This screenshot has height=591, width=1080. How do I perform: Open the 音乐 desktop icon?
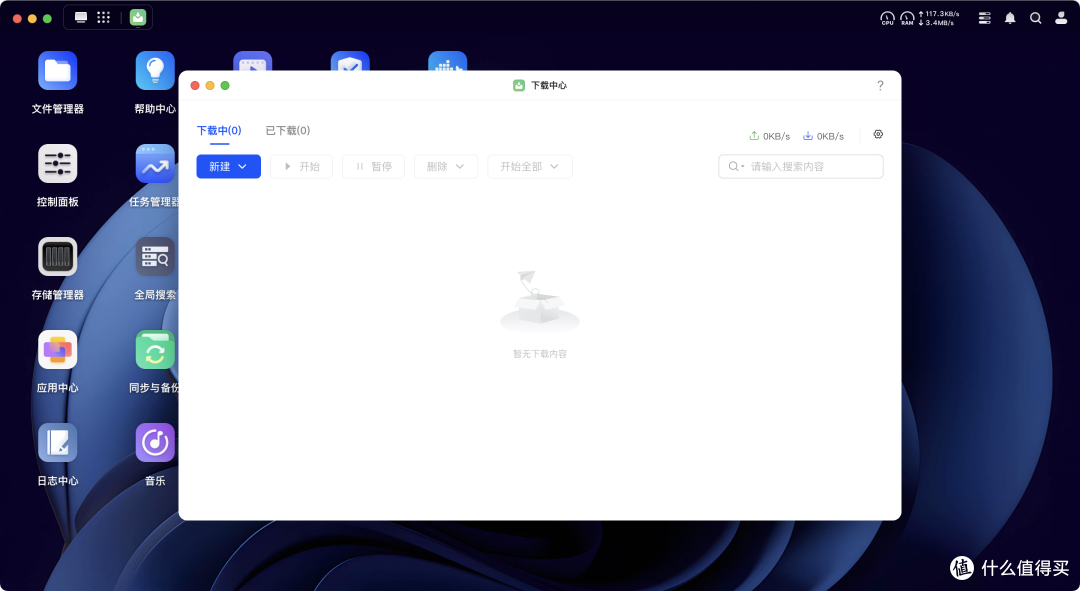click(x=155, y=443)
